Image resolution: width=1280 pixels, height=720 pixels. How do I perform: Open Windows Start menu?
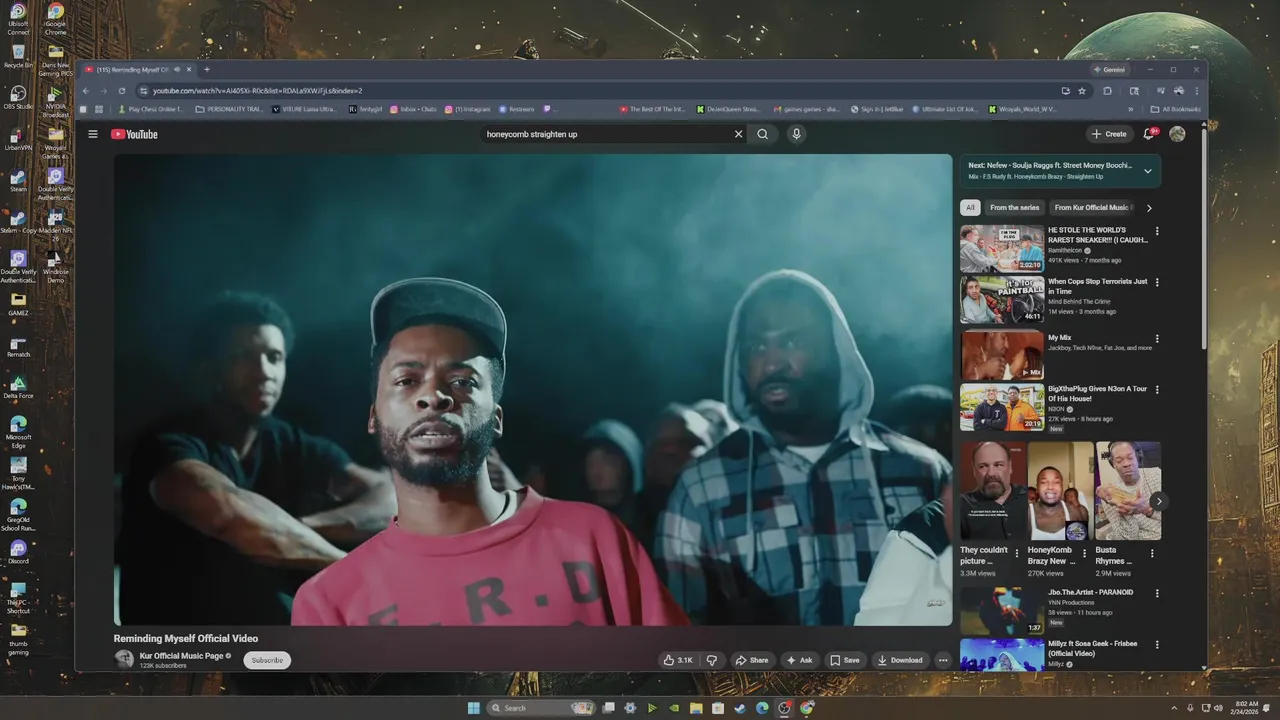pyautogui.click(x=473, y=708)
